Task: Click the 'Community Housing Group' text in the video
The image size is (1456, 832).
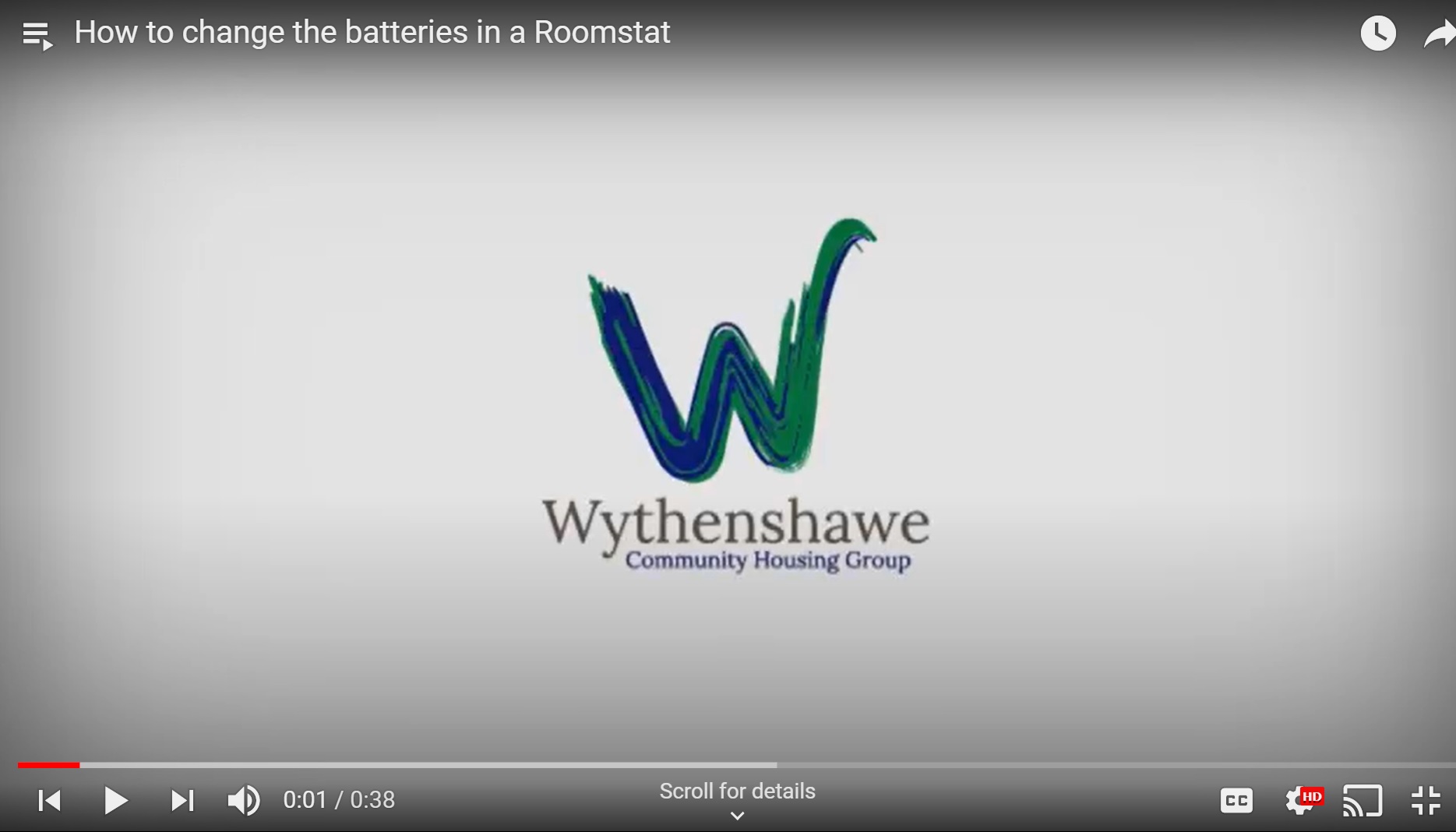Action: (767, 561)
